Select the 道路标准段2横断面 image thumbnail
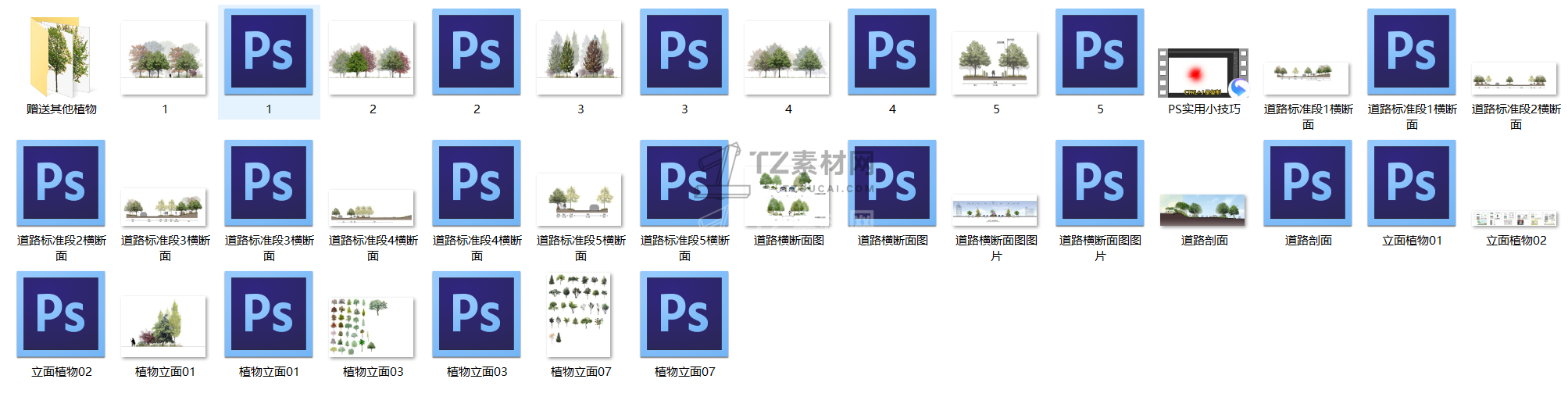The image size is (1568, 404). (1515, 79)
